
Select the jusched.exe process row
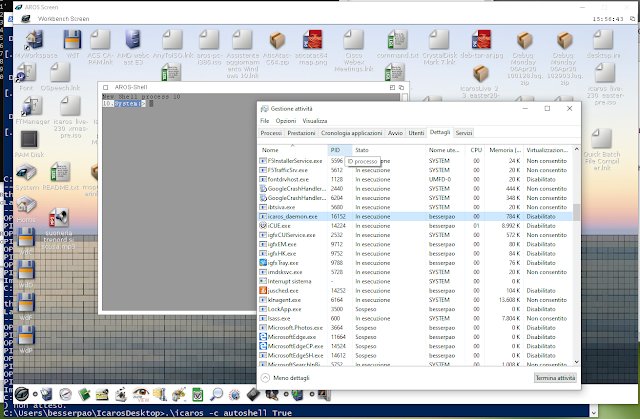415,291
